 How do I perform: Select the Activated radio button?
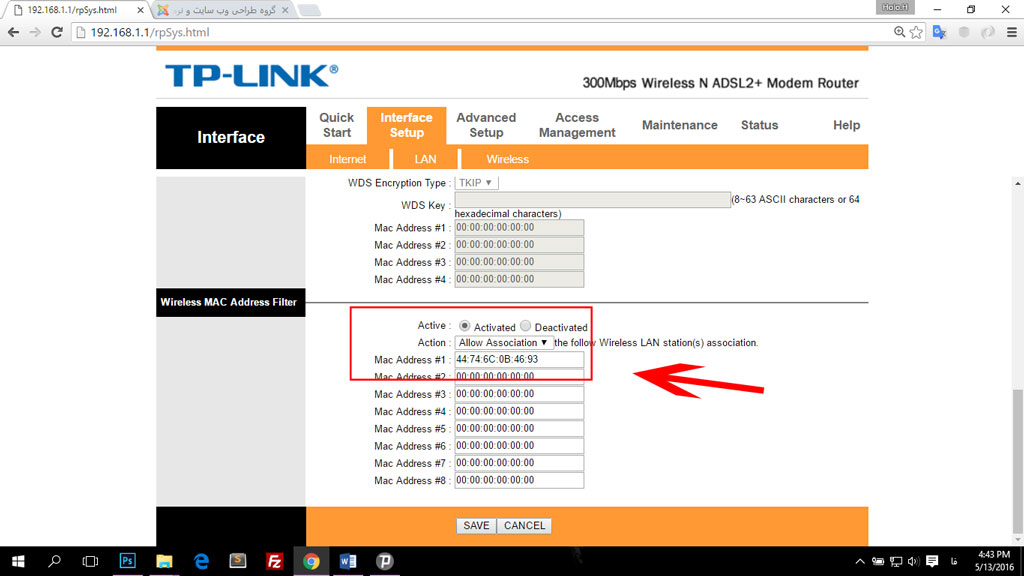coord(464,325)
